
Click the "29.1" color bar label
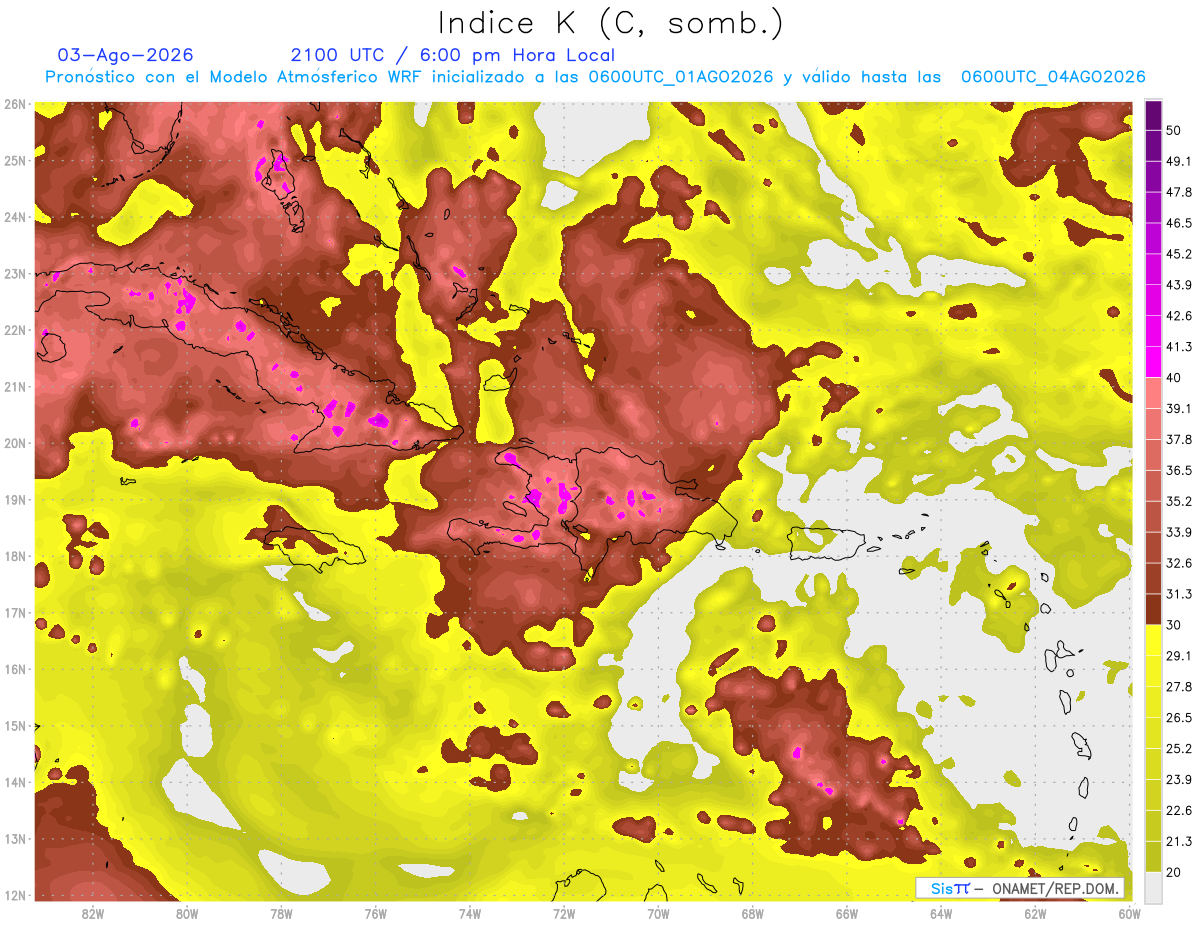[1179, 656]
